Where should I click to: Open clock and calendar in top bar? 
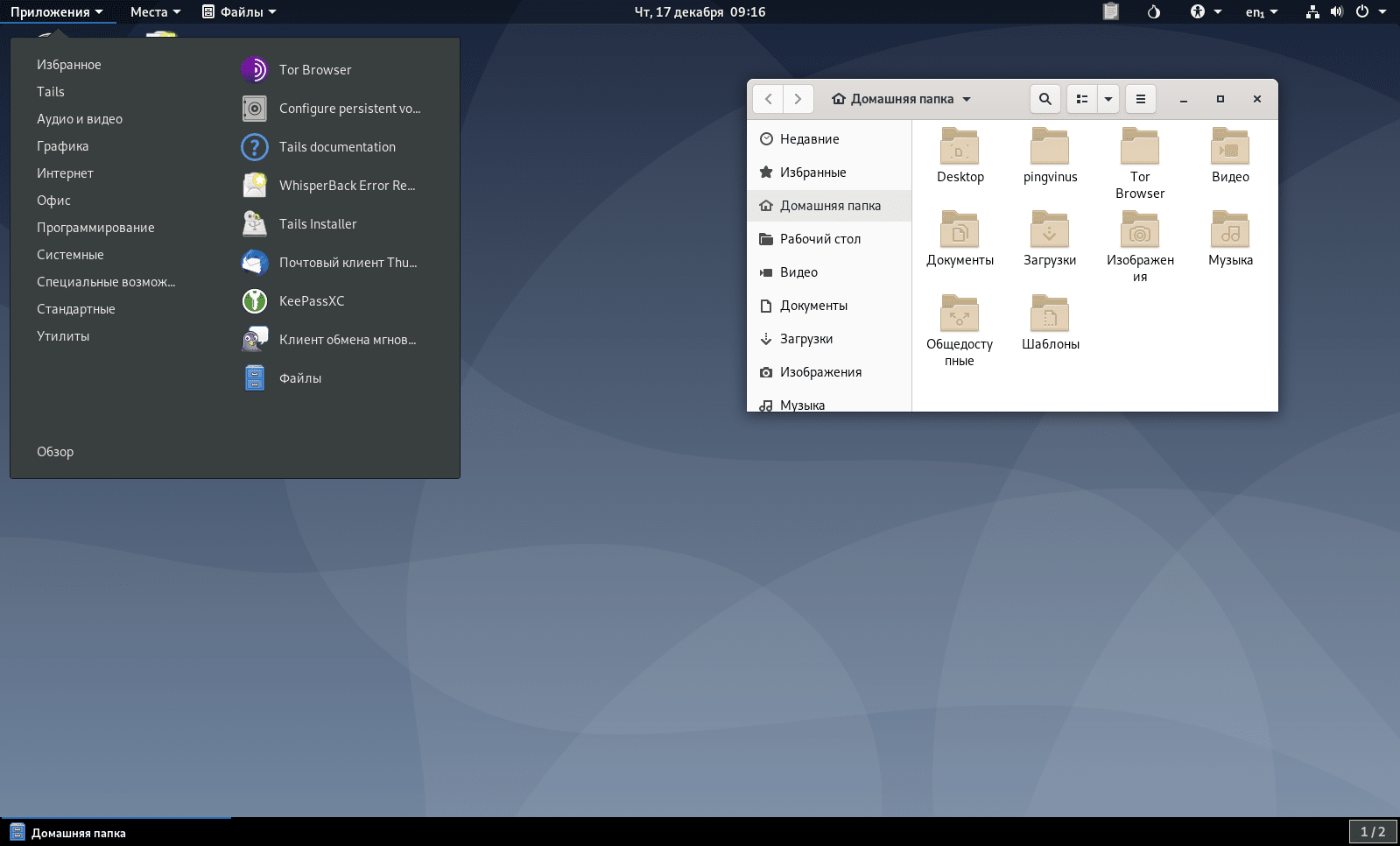click(700, 11)
